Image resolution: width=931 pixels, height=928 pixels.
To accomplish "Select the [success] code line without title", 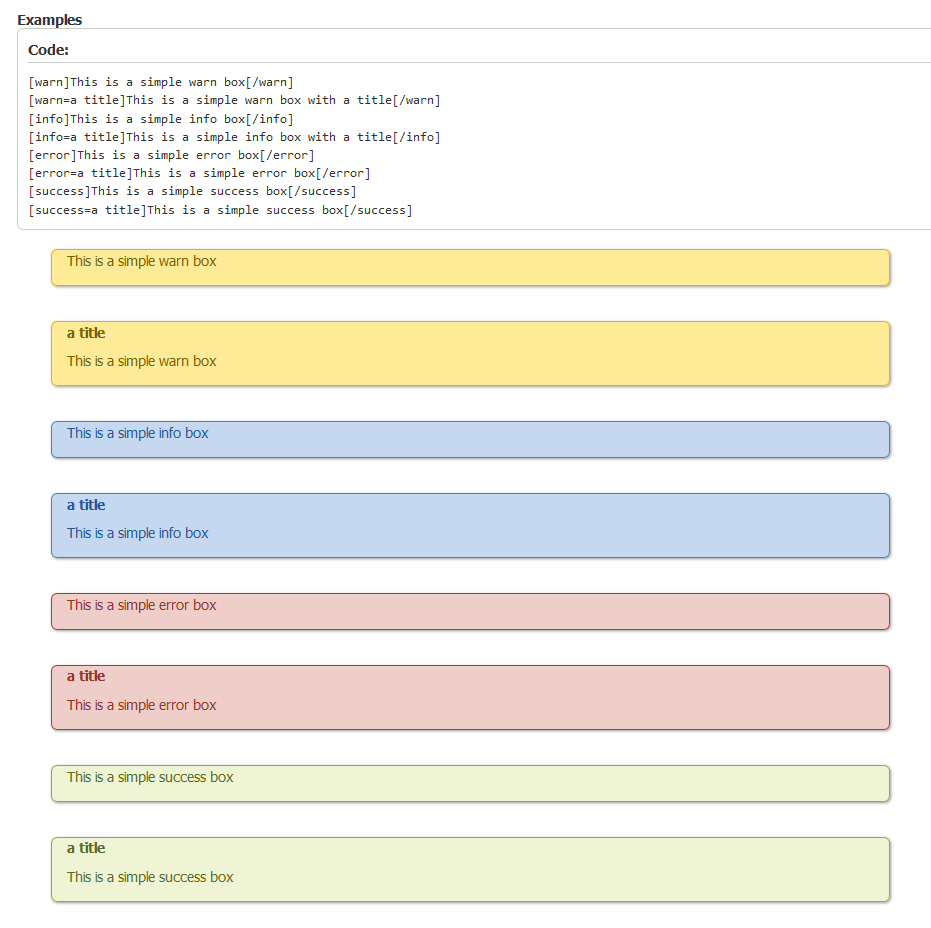I will click(192, 191).
